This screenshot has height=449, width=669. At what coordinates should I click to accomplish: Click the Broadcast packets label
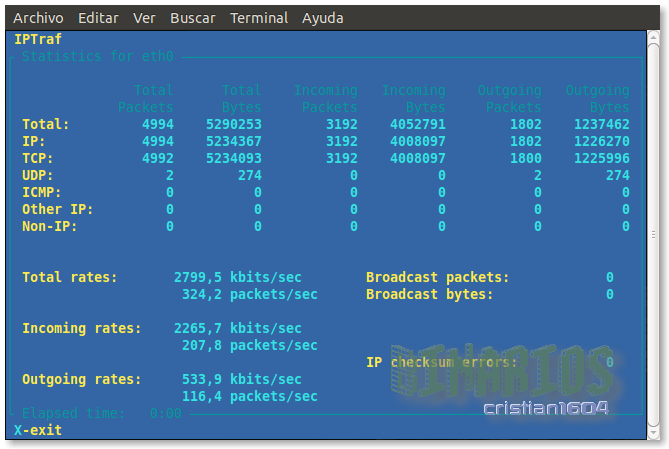pyautogui.click(x=437, y=277)
